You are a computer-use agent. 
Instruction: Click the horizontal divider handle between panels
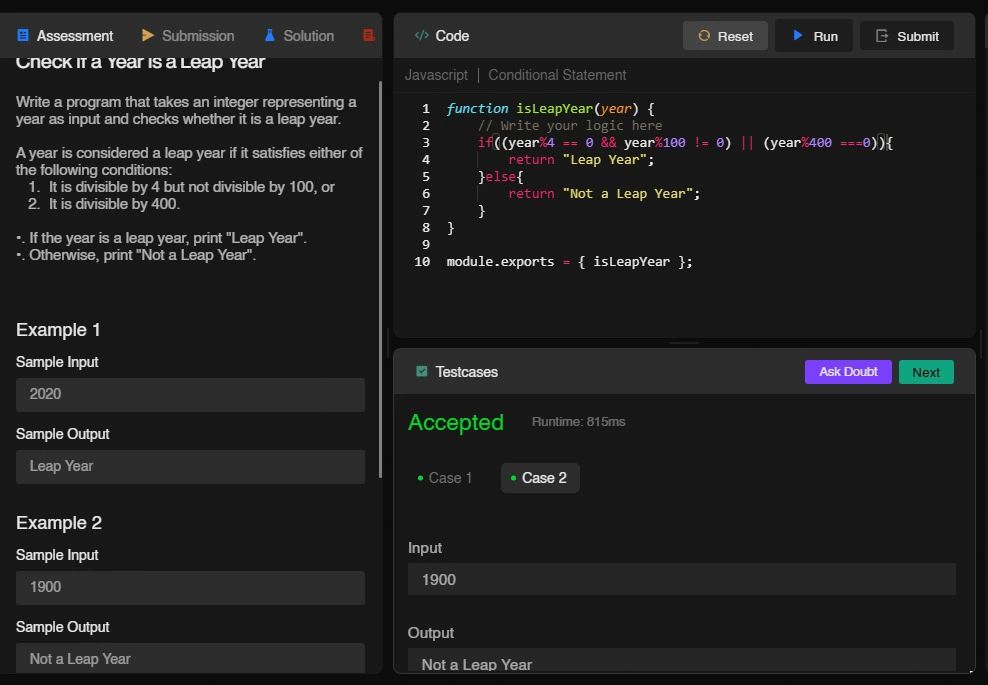(x=684, y=343)
